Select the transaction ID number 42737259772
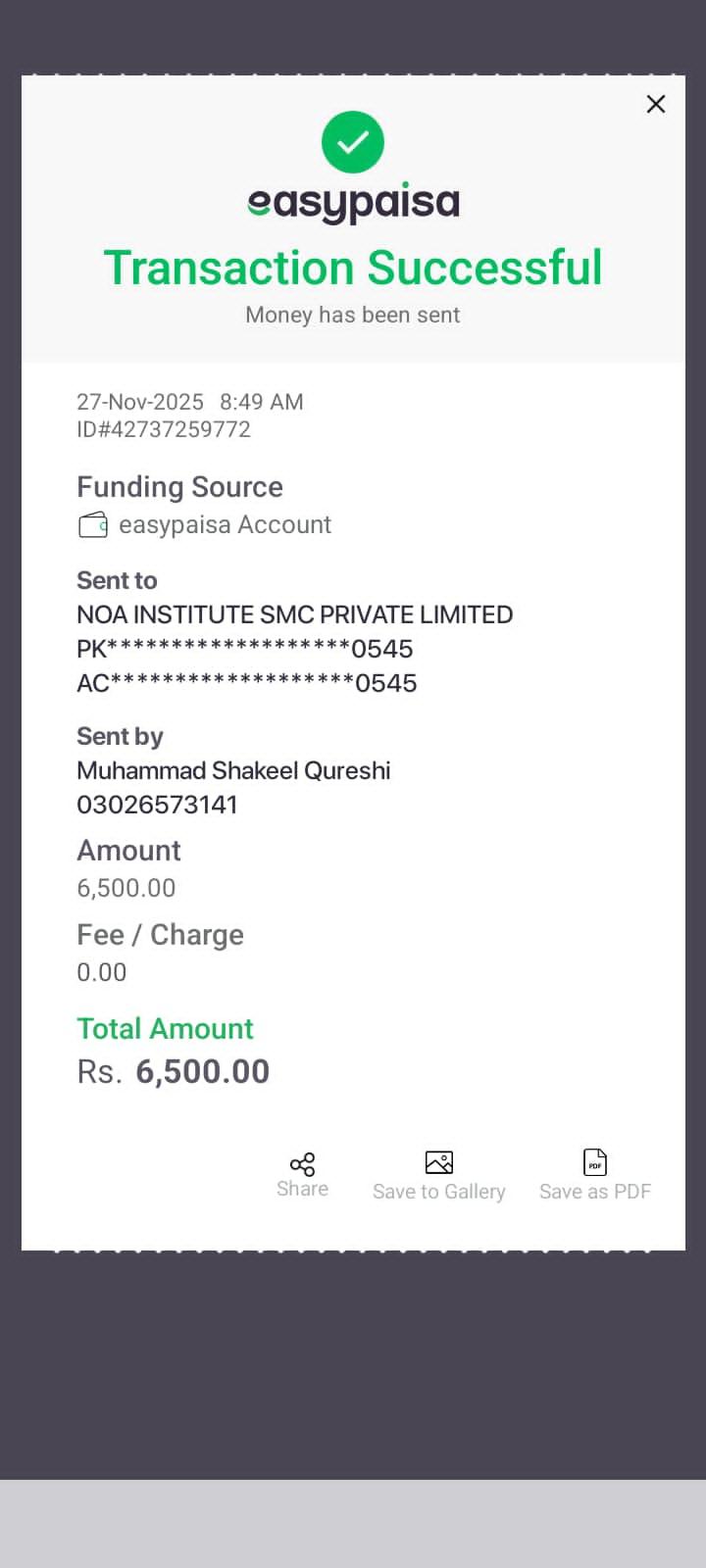The width and height of the screenshot is (706, 1568). [x=164, y=429]
